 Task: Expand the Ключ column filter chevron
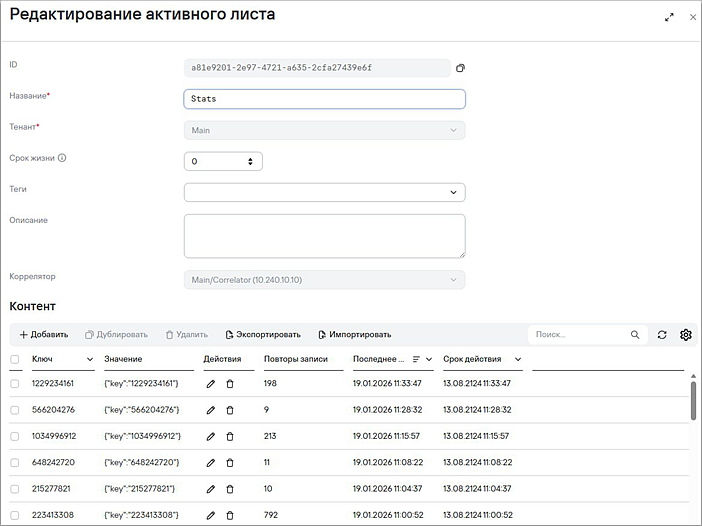(x=90, y=359)
